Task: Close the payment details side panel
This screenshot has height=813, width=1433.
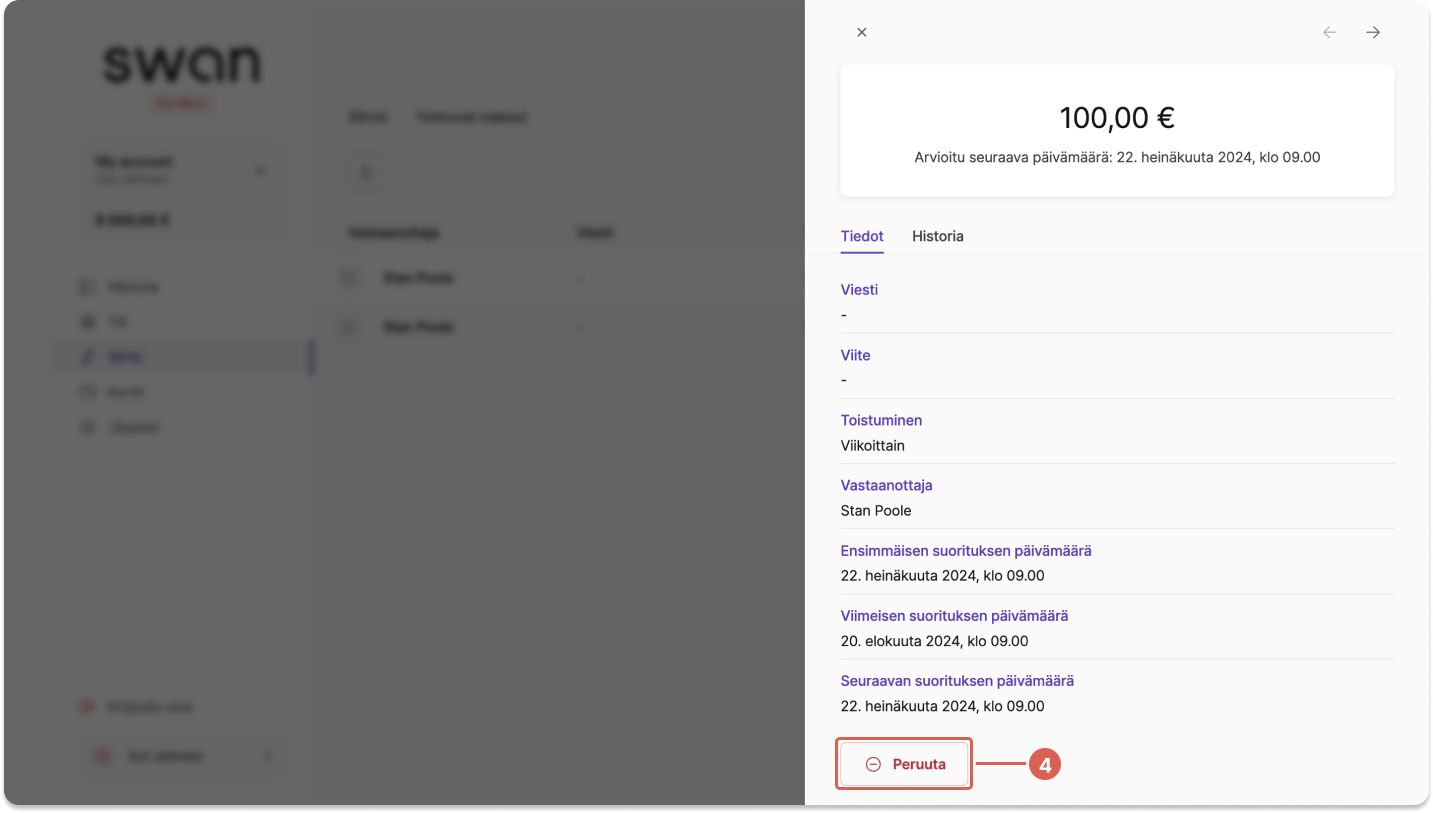Action: 862,32
